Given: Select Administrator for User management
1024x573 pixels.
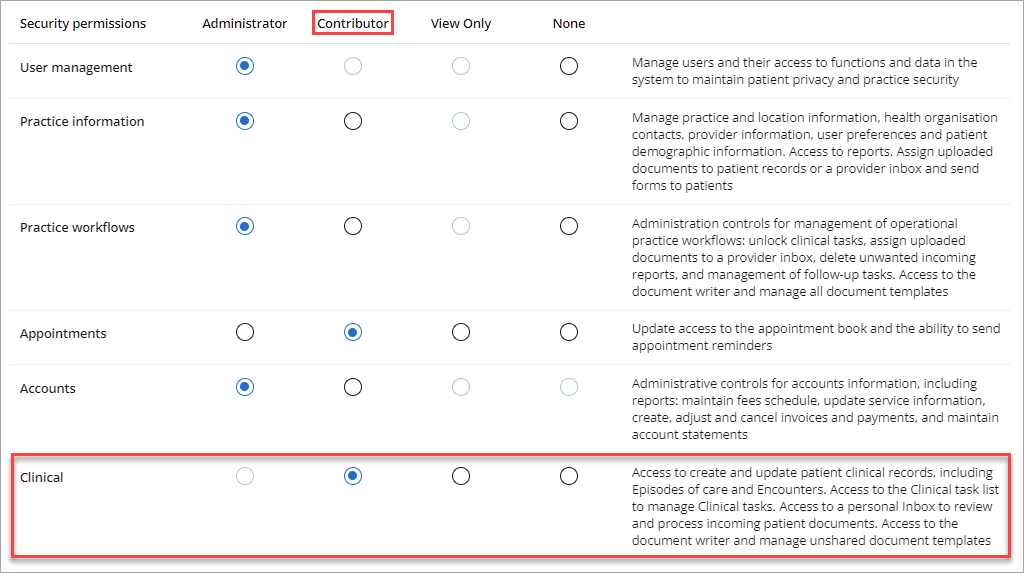Looking at the screenshot, I should click(245, 66).
